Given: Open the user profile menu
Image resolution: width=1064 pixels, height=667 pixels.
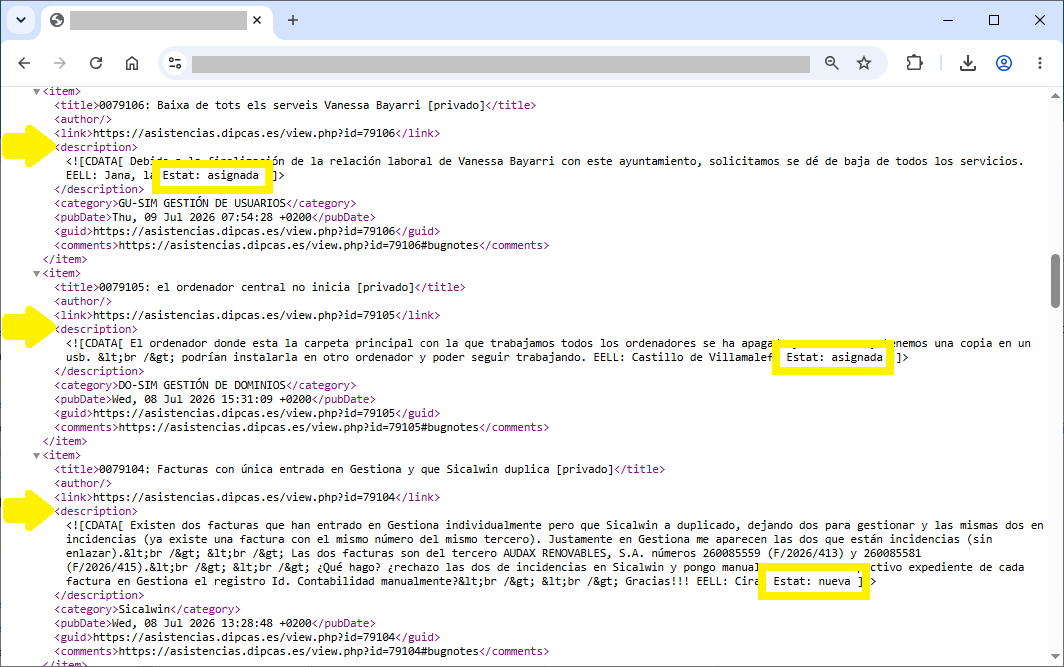Looking at the screenshot, I should (x=1004, y=63).
